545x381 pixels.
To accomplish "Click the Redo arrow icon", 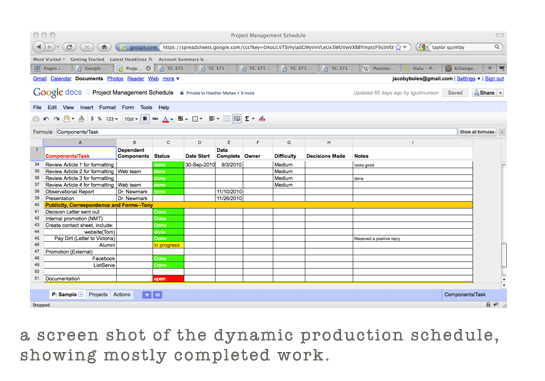I will pyautogui.click(x=56, y=119).
